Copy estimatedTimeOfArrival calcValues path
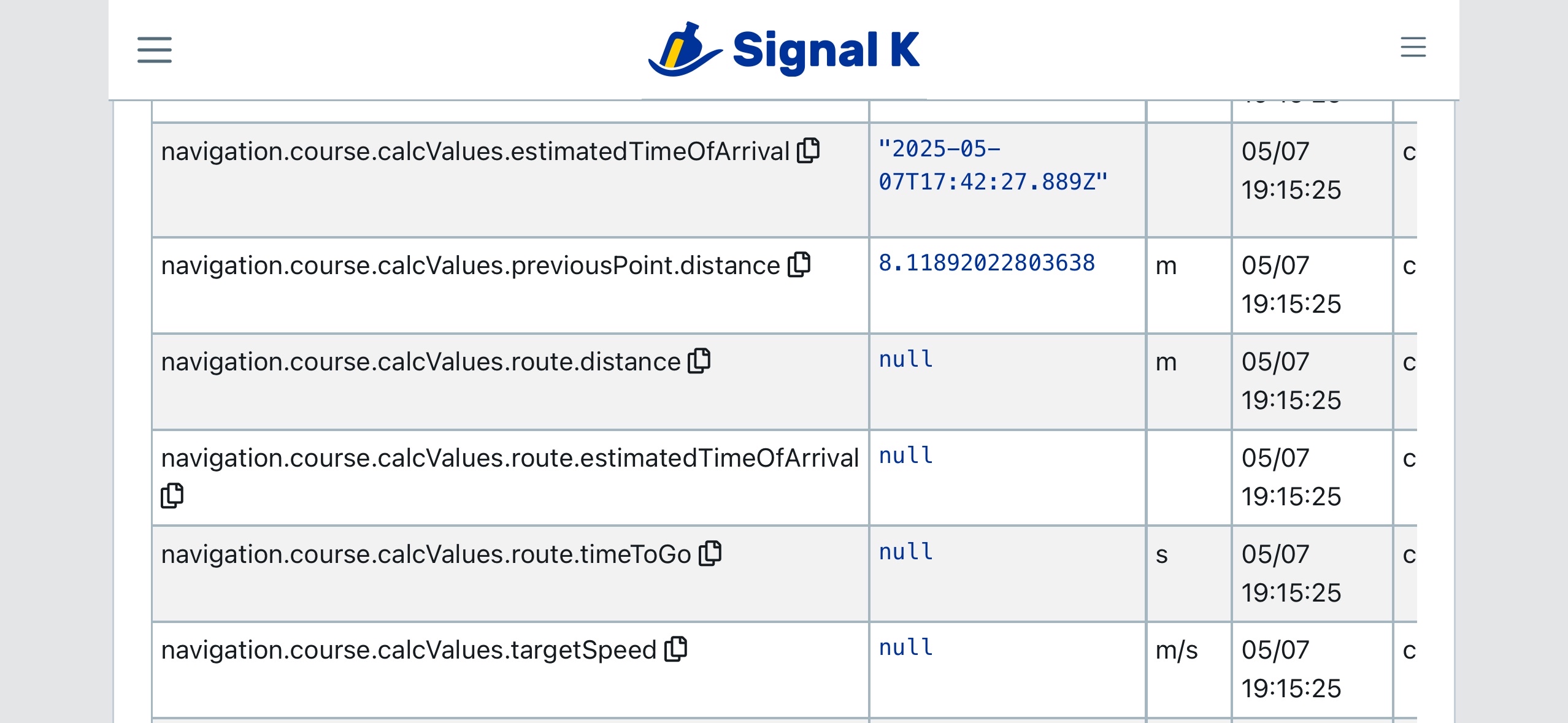1568x723 pixels. [808, 151]
